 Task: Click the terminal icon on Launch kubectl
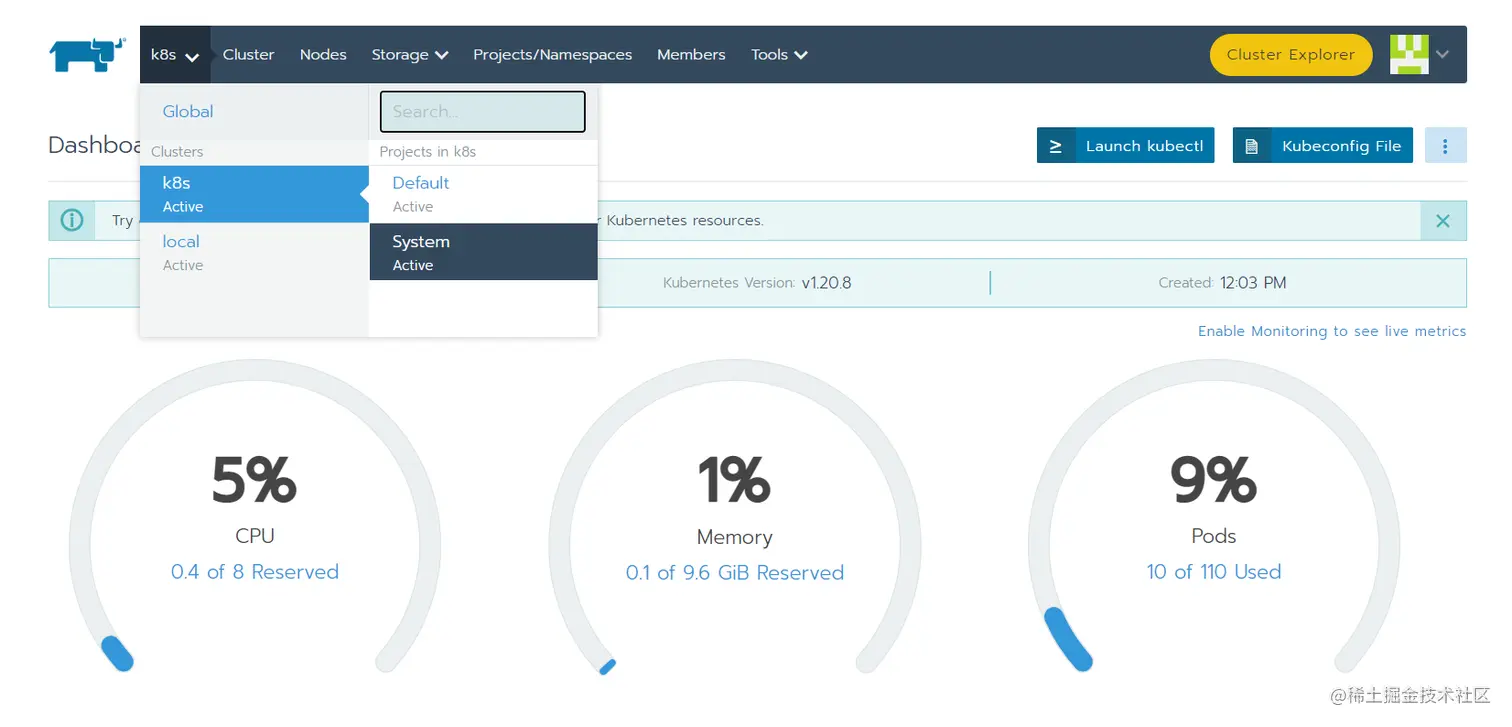(x=1055, y=146)
